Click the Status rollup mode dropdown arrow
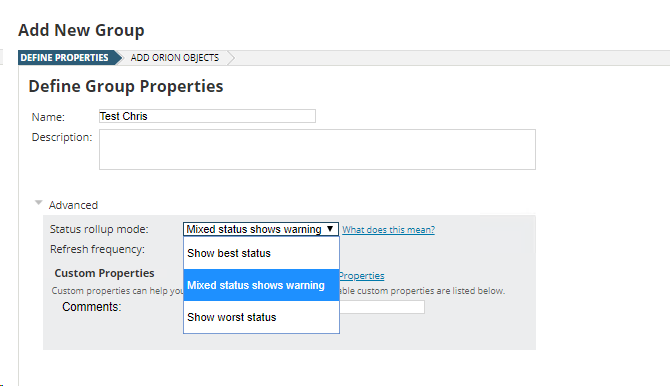The width and height of the screenshot is (670, 386). coord(330,229)
